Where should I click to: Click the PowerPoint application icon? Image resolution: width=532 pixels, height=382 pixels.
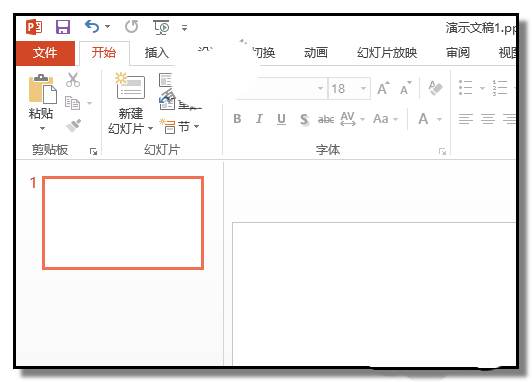(x=34, y=27)
